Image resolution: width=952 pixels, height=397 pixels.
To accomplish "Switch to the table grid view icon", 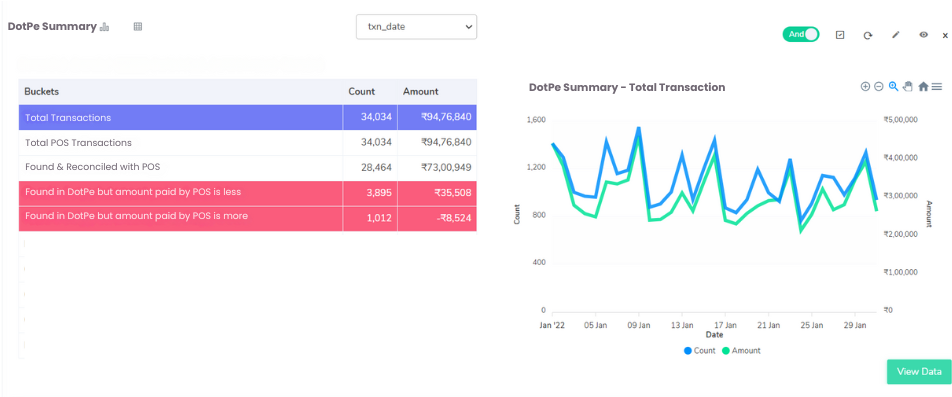I will pyautogui.click(x=138, y=27).
